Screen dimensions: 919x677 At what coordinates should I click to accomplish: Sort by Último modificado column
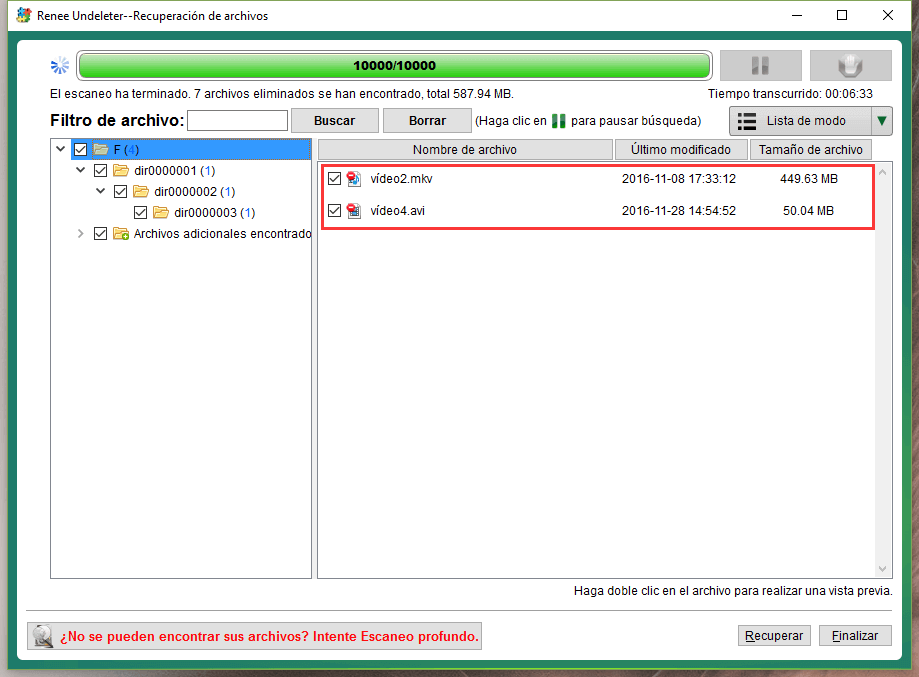(x=680, y=149)
